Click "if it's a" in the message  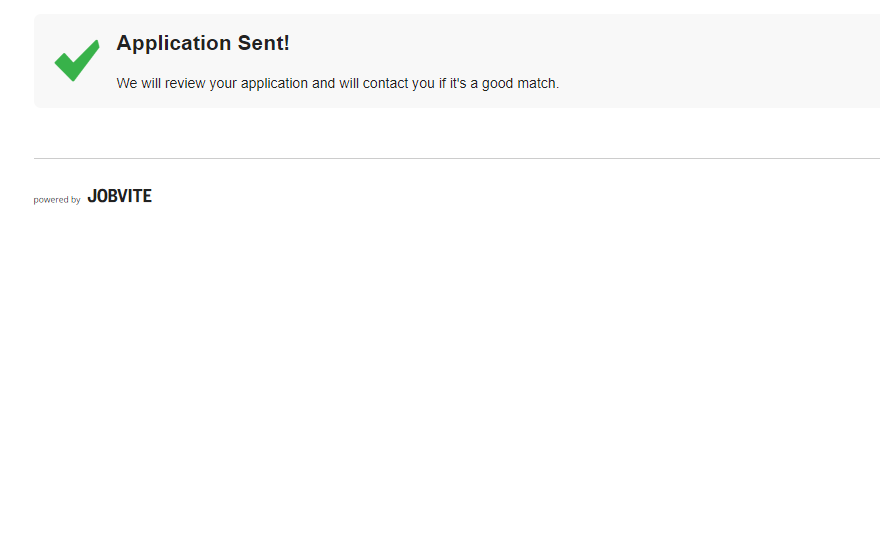pyautogui.click(x=457, y=83)
